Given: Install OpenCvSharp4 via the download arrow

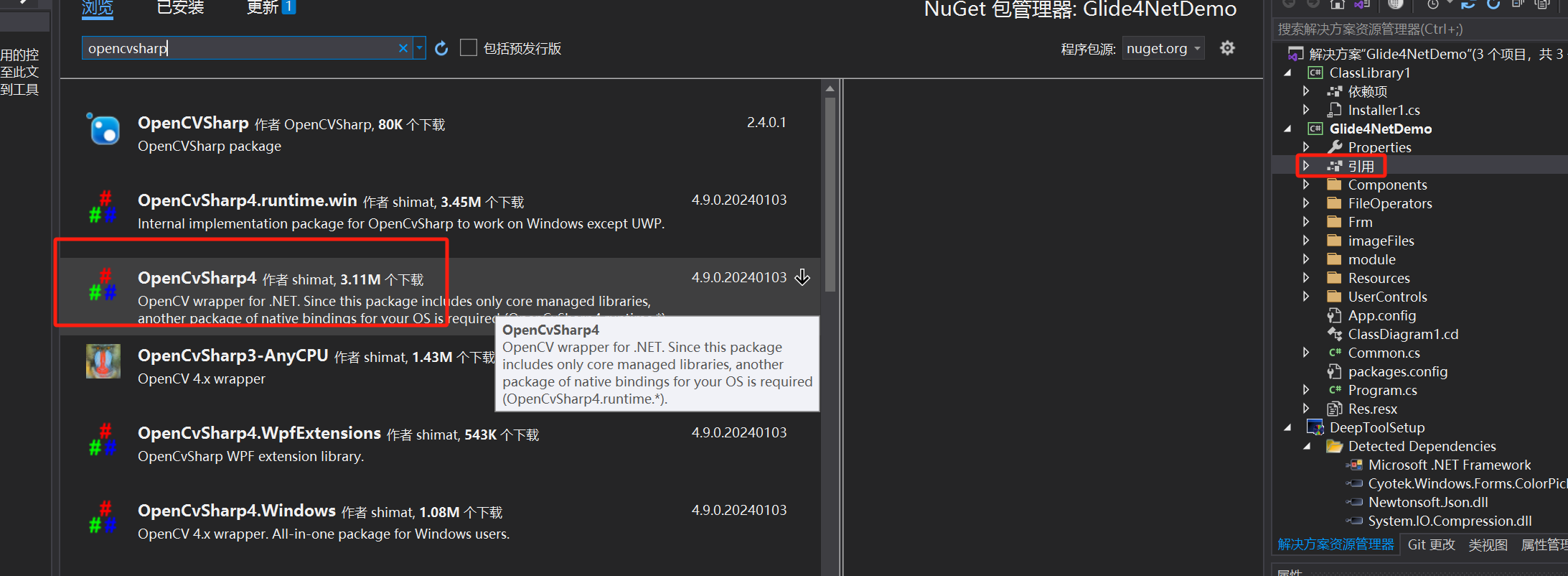Looking at the screenshot, I should [x=802, y=277].
